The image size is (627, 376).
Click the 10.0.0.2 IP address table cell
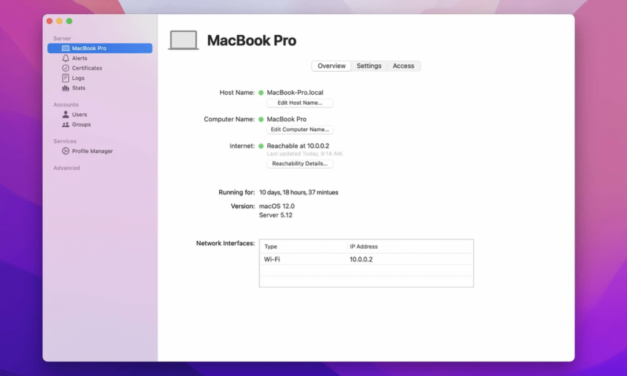point(361,260)
